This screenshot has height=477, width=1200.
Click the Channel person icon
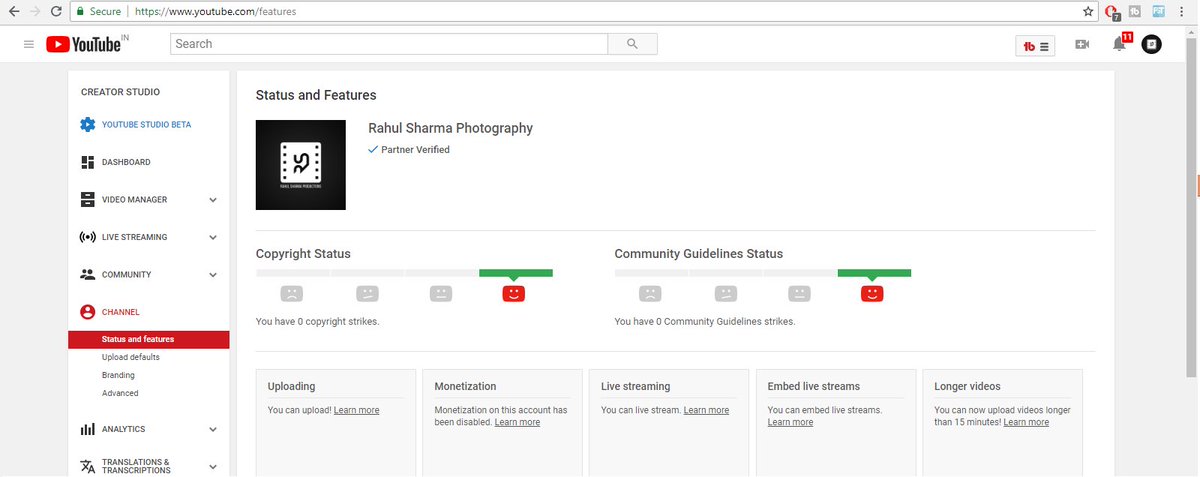coord(87,312)
